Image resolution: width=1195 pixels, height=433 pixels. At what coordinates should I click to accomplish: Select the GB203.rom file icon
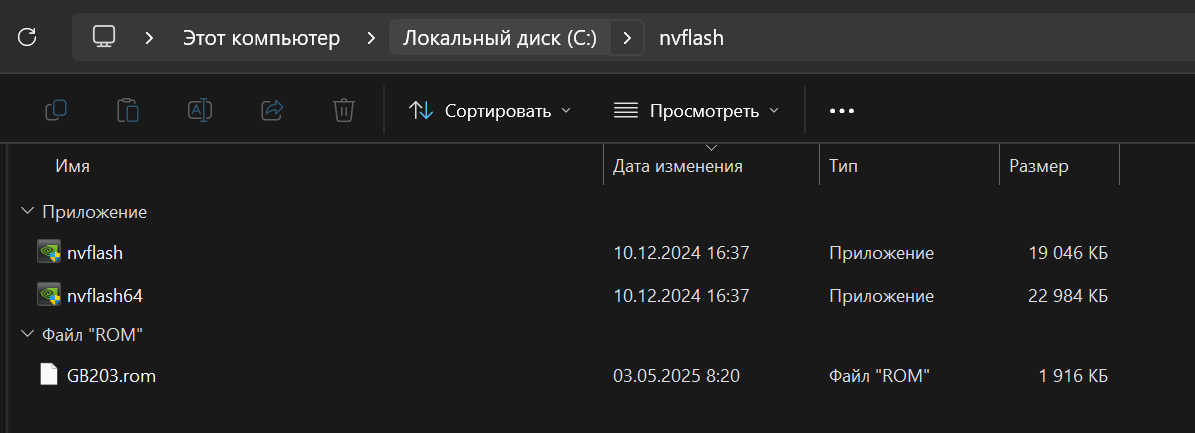coord(49,376)
